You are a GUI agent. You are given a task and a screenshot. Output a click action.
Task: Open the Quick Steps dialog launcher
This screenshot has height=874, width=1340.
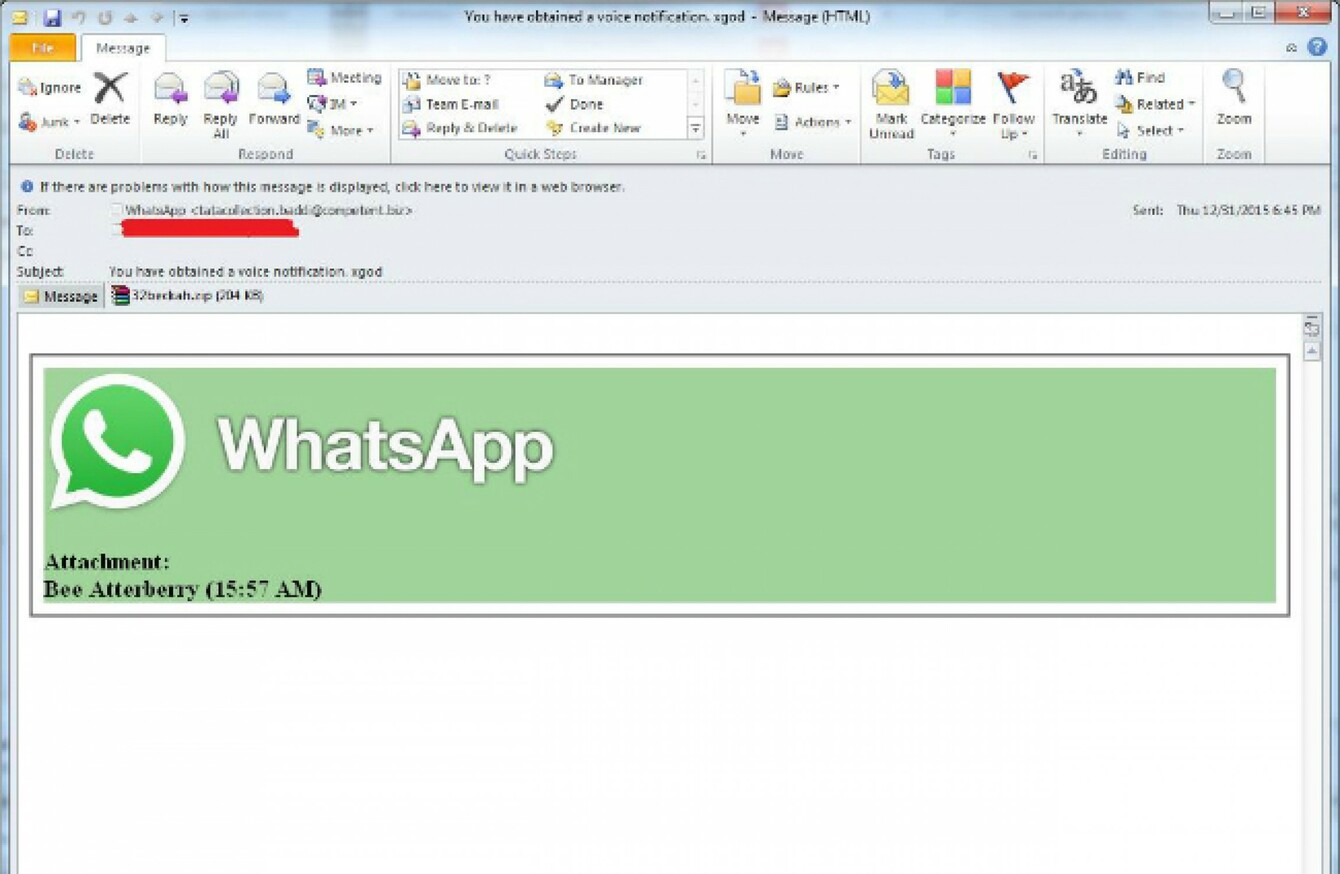pyautogui.click(x=701, y=155)
